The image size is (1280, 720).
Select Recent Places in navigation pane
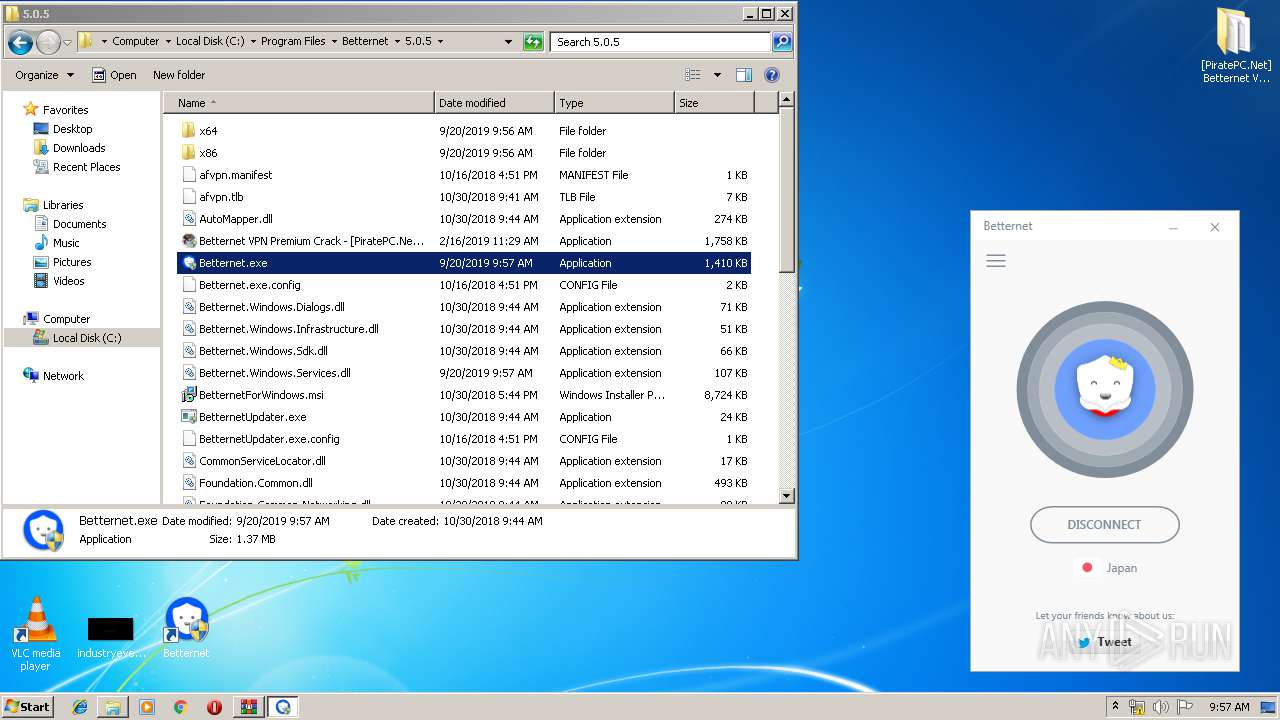pyautogui.click(x=86, y=167)
